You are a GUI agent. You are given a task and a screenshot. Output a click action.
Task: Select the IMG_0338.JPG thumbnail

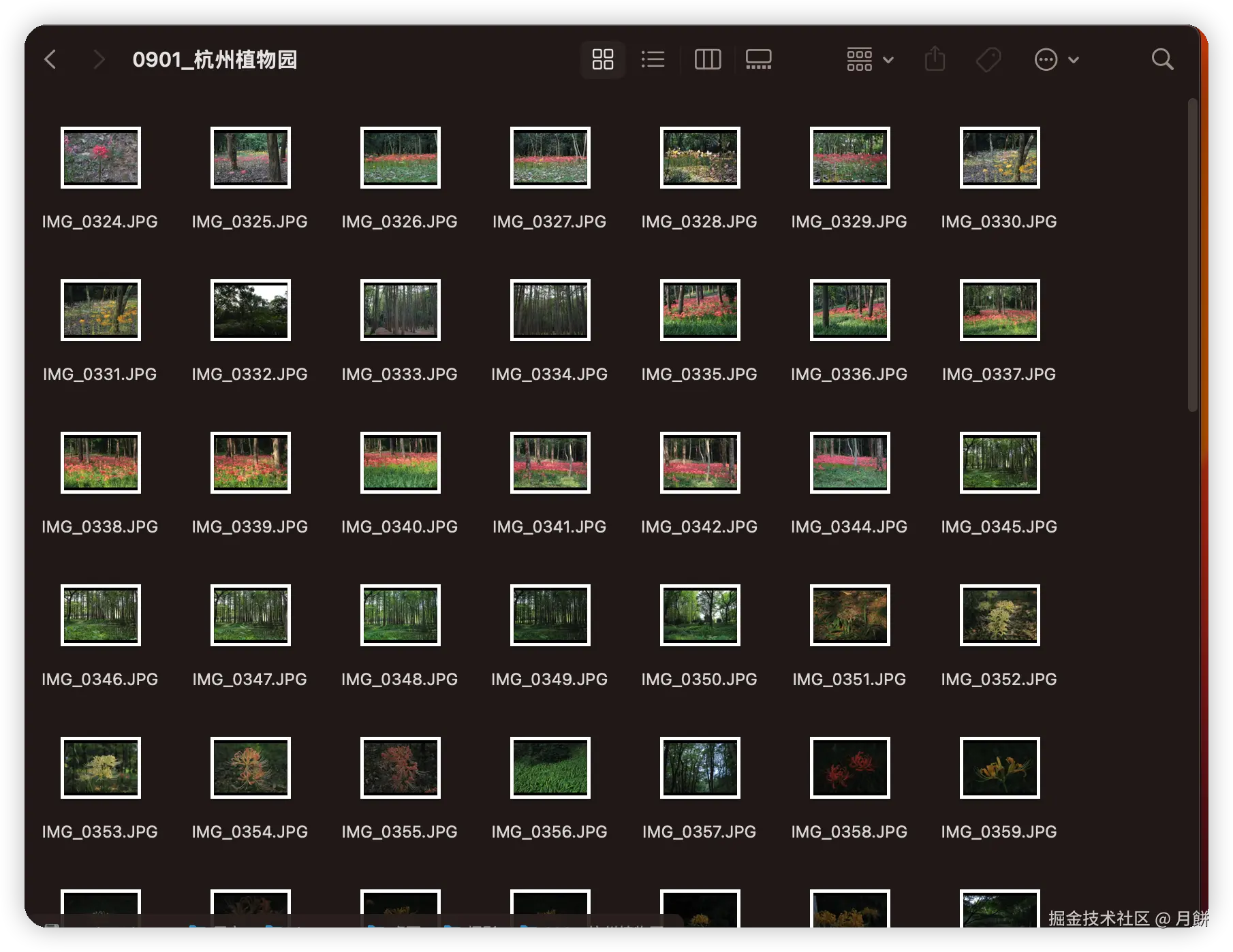(101, 462)
